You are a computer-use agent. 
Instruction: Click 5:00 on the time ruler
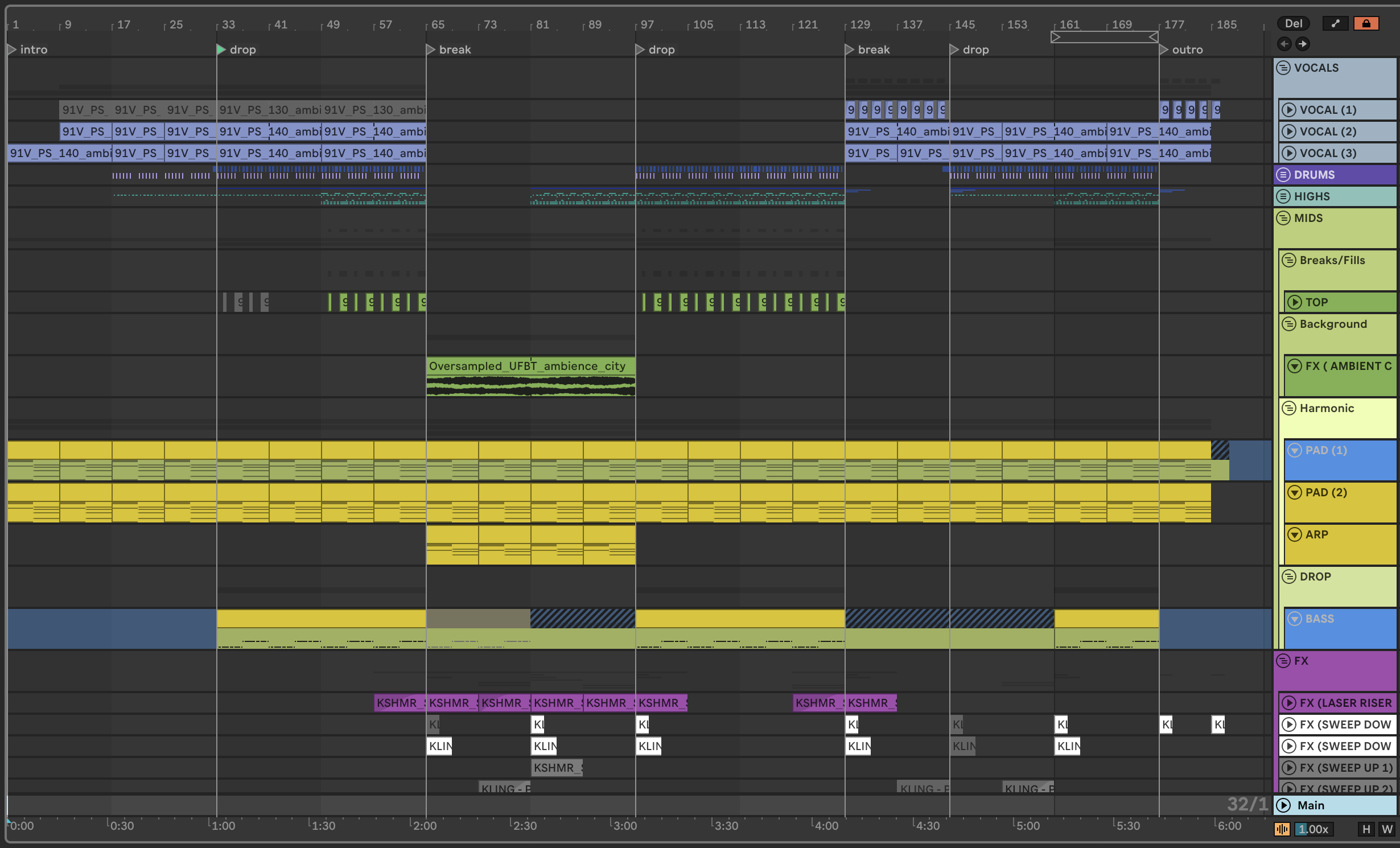tap(1028, 826)
